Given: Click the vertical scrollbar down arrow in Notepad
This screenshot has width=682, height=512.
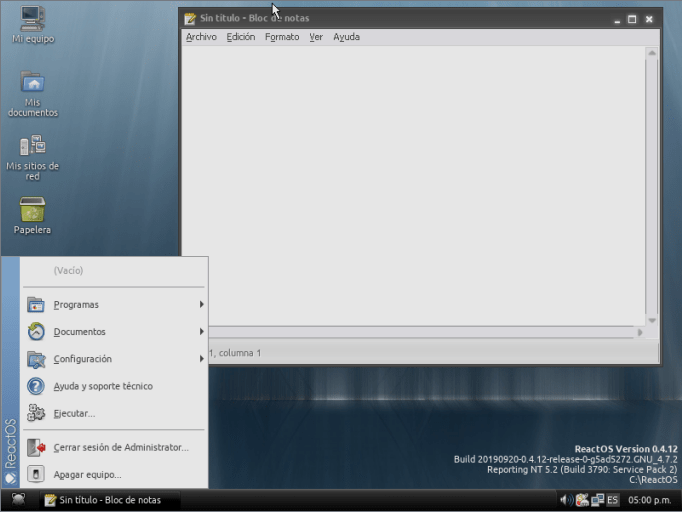Looking at the screenshot, I should coord(652,321).
